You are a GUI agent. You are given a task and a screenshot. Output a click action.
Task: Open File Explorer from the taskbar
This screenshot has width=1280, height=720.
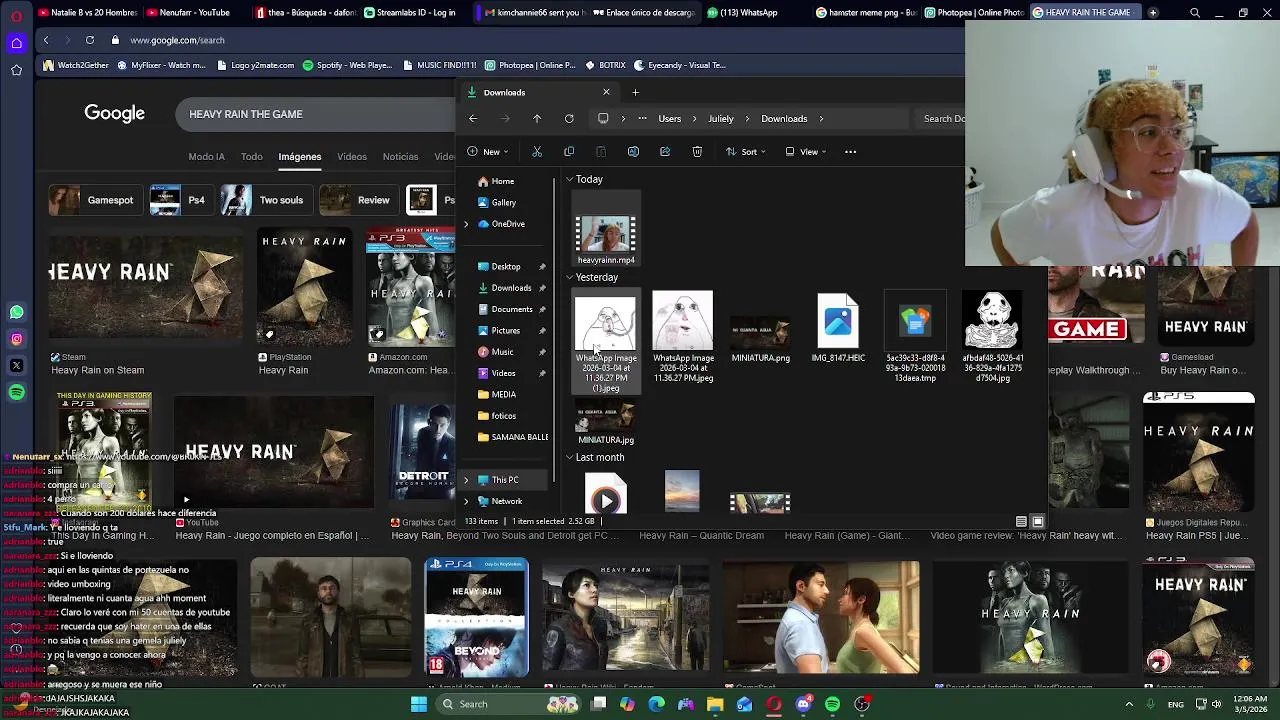click(715, 704)
